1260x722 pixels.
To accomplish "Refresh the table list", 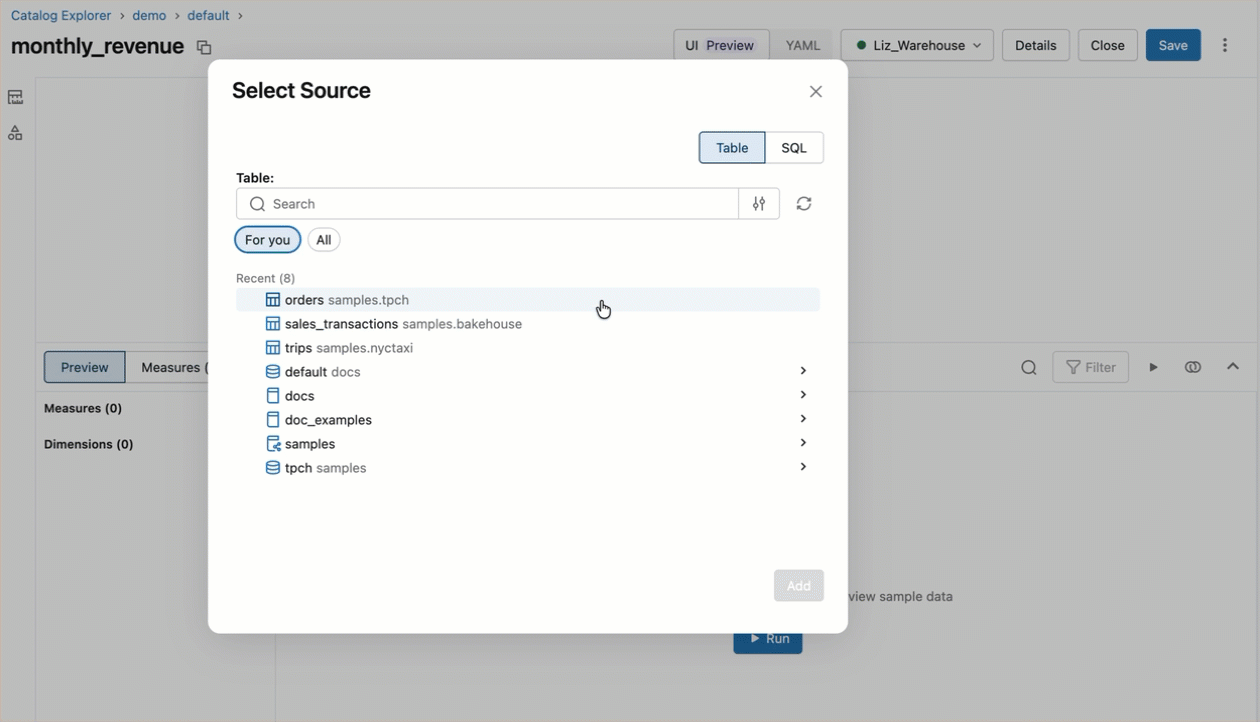I will pyautogui.click(x=804, y=203).
